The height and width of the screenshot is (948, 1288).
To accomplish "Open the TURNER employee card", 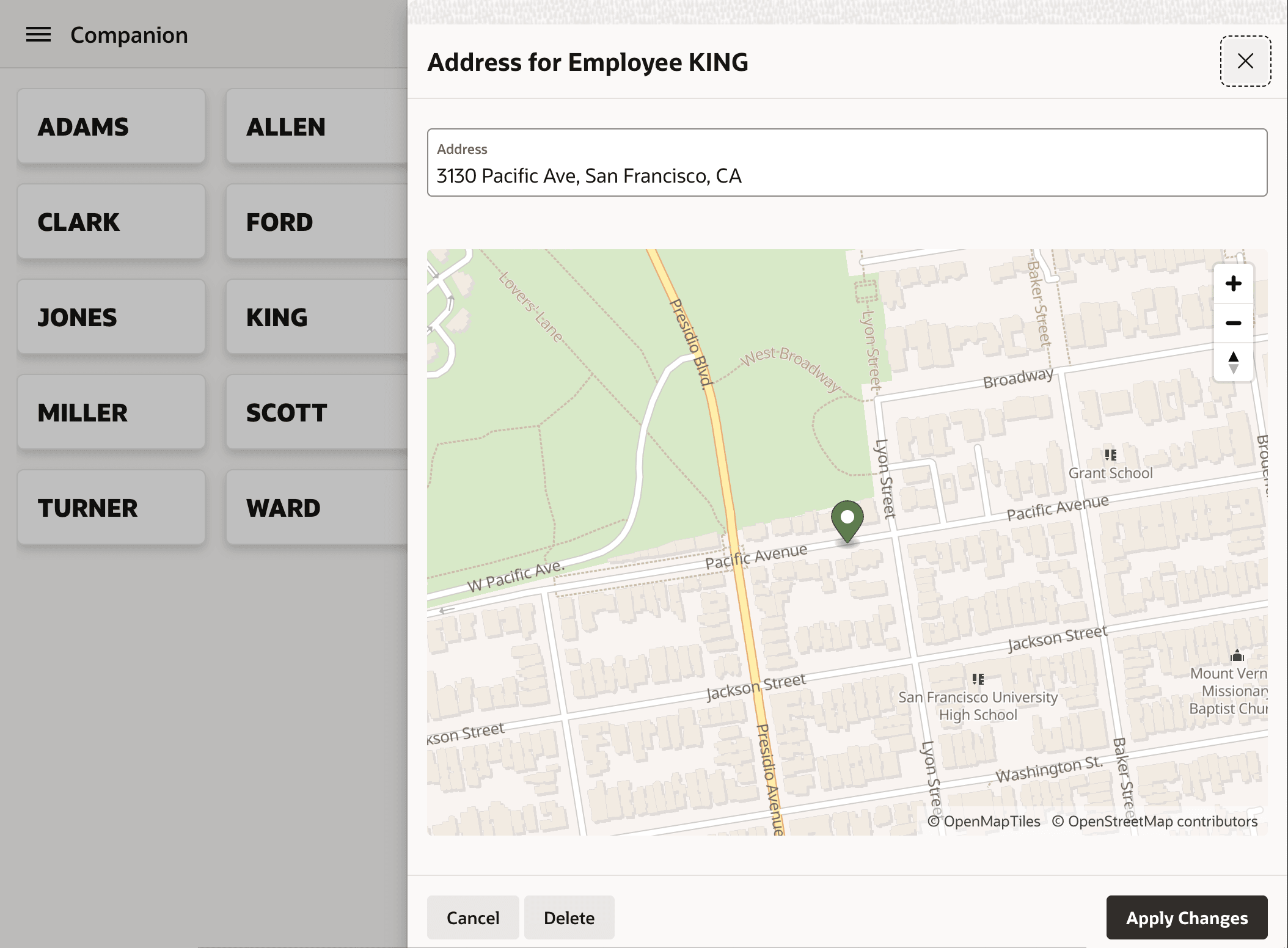I will click(111, 508).
